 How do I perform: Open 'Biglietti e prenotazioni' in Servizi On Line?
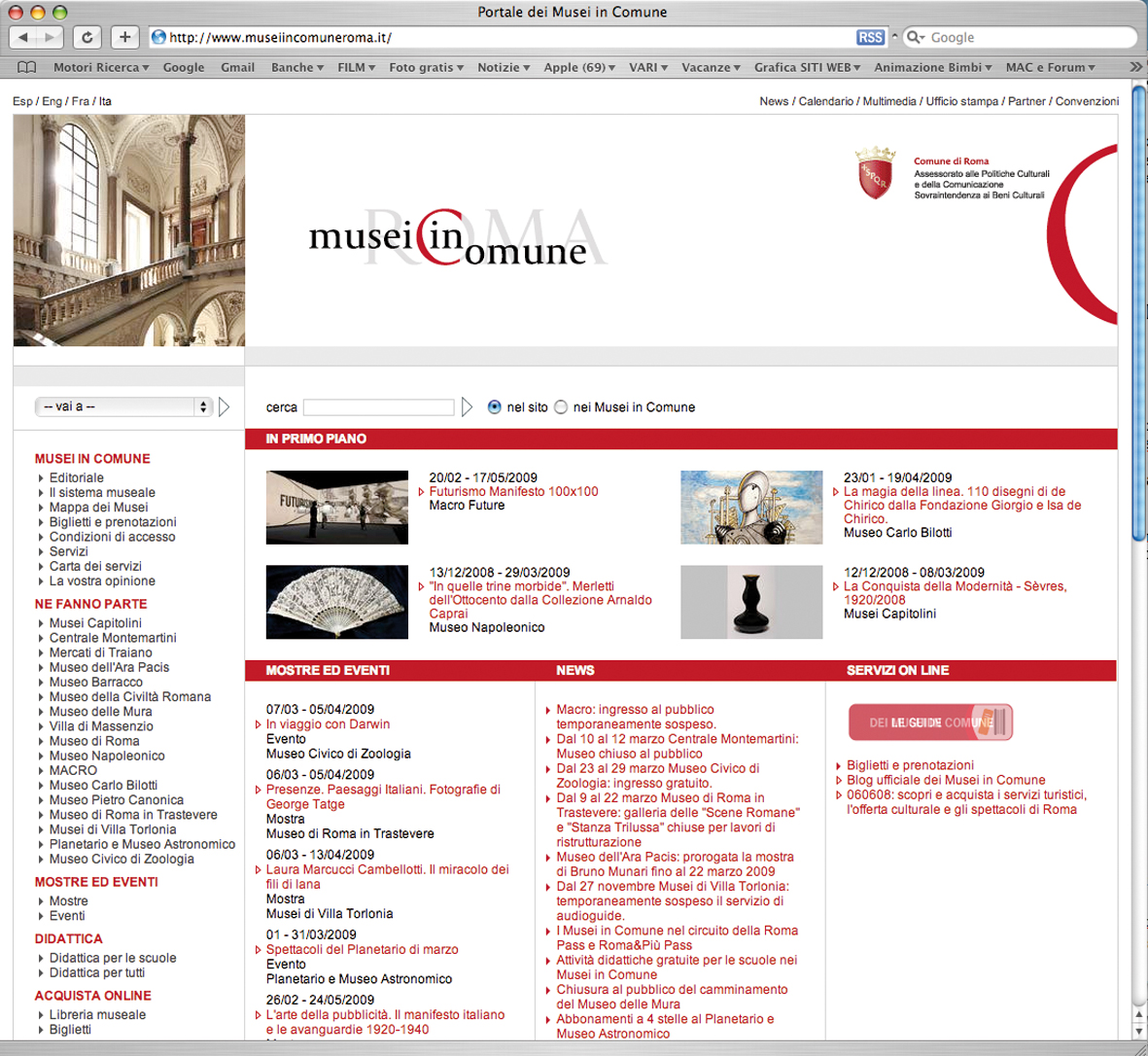click(x=910, y=764)
